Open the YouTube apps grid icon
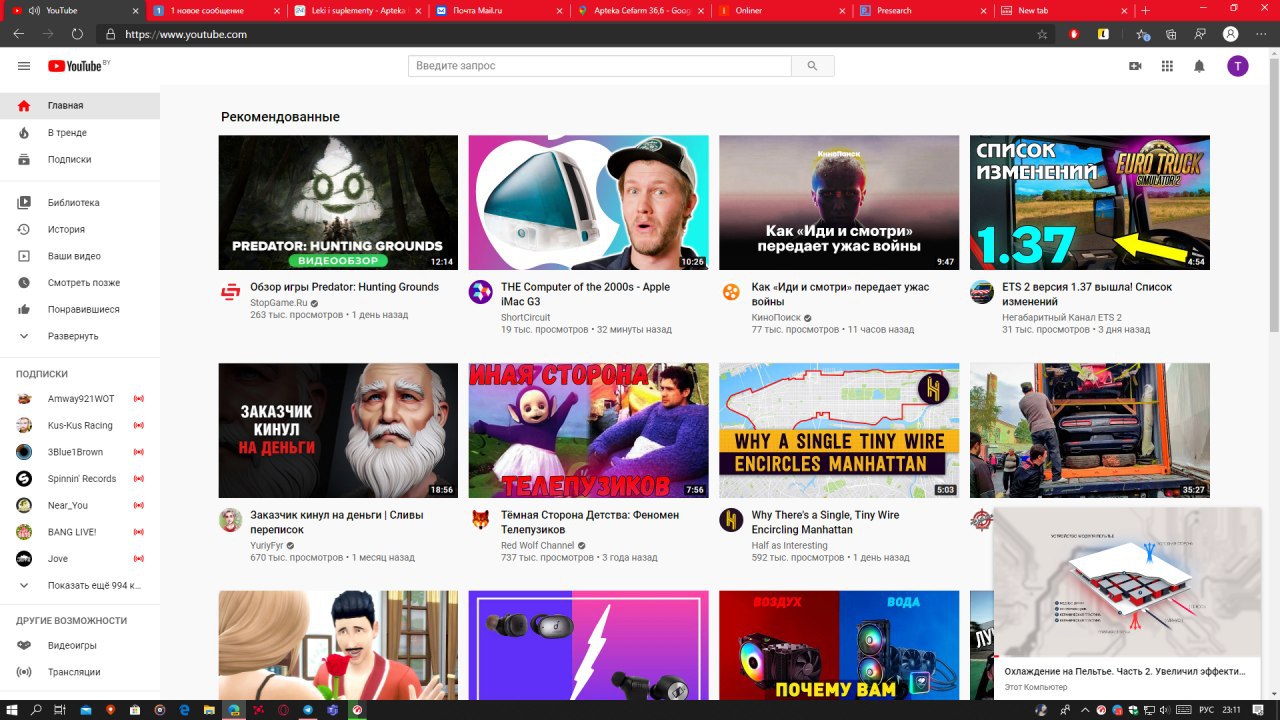Screen dimensions: 1280x720 coord(1167,66)
